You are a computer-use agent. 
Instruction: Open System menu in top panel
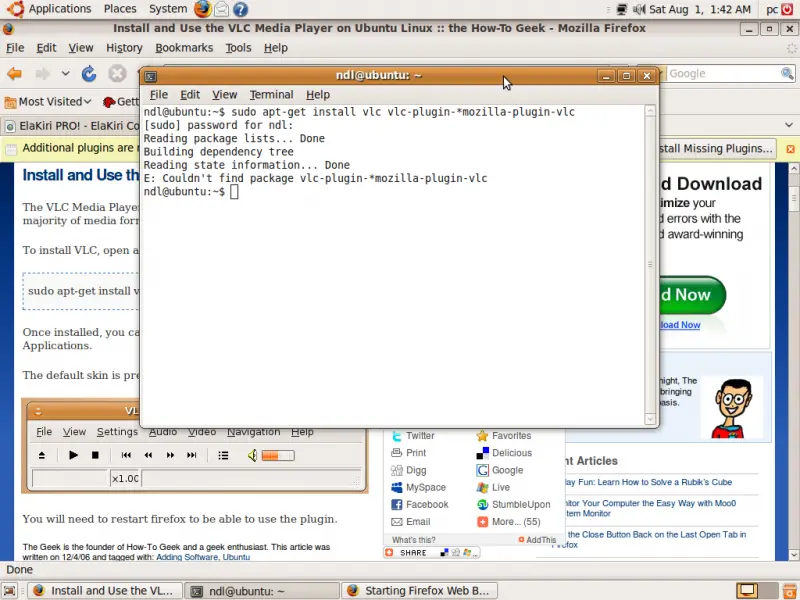[x=168, y=9]
